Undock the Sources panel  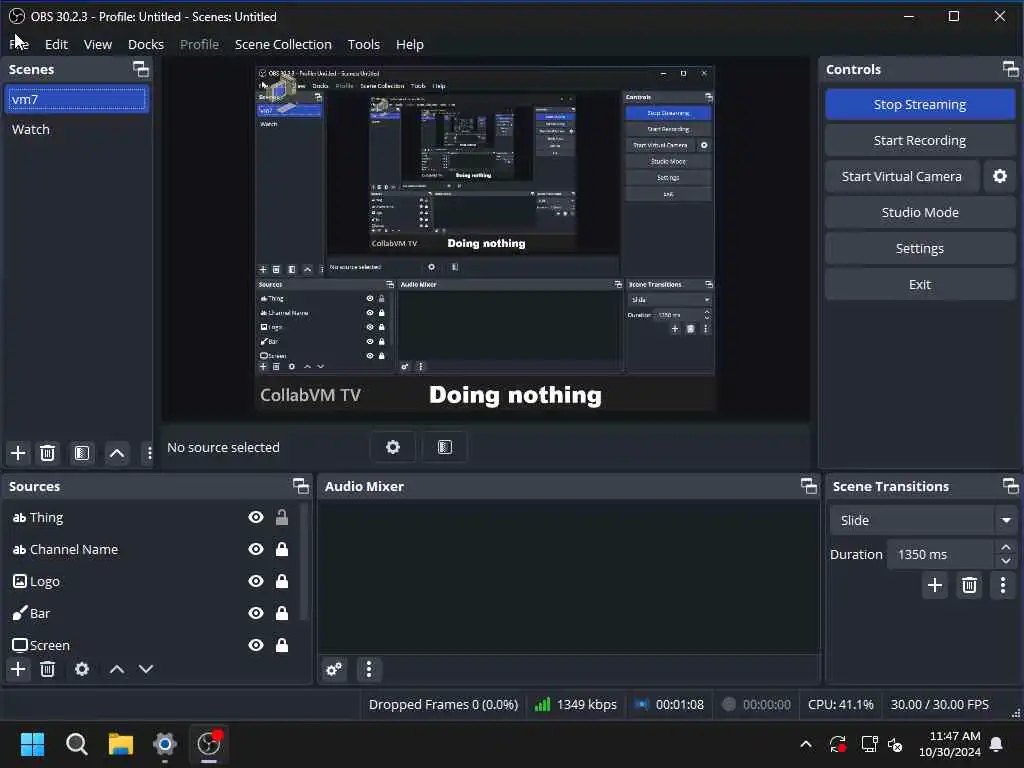coord(301,486)
